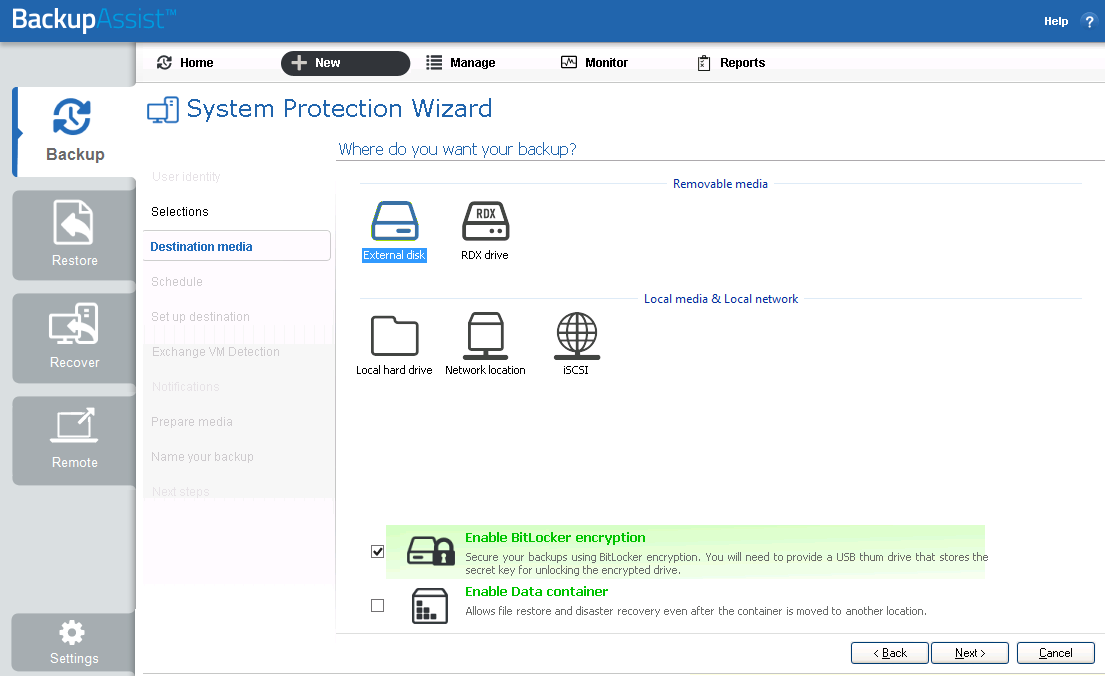Click the BitLocker encrypted drive icon
Screen dimensions: 1105x676
(x=431, y=551)
